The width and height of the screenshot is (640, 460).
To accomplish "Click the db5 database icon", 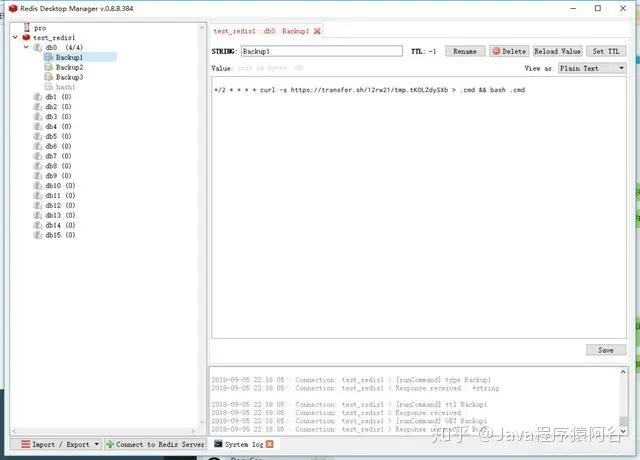I will tap(38, 136).
